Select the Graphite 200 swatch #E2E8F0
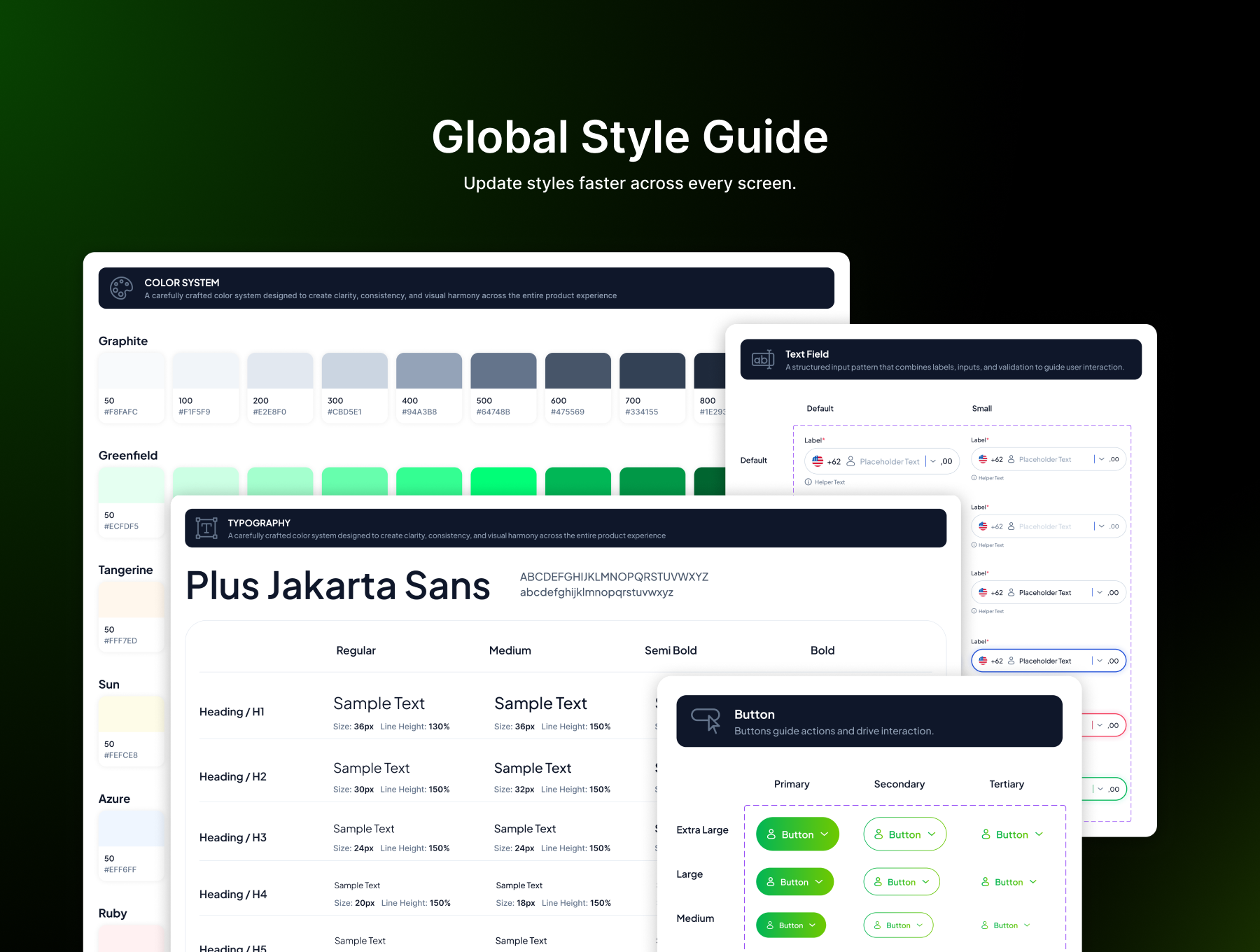Image resolution: width=1260 pixels, height=952 pixels. tap(280, 388)
